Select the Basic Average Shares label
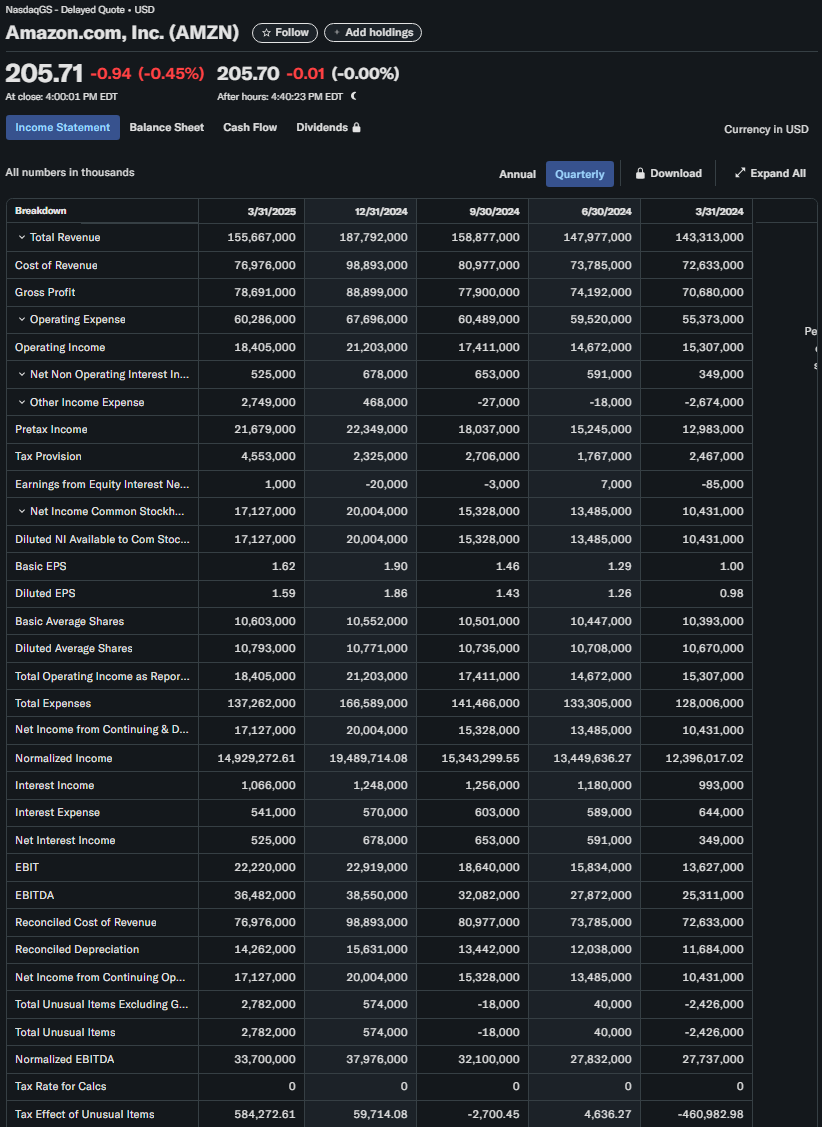The width and height of the screenshot is (822, 1127). 70,621
